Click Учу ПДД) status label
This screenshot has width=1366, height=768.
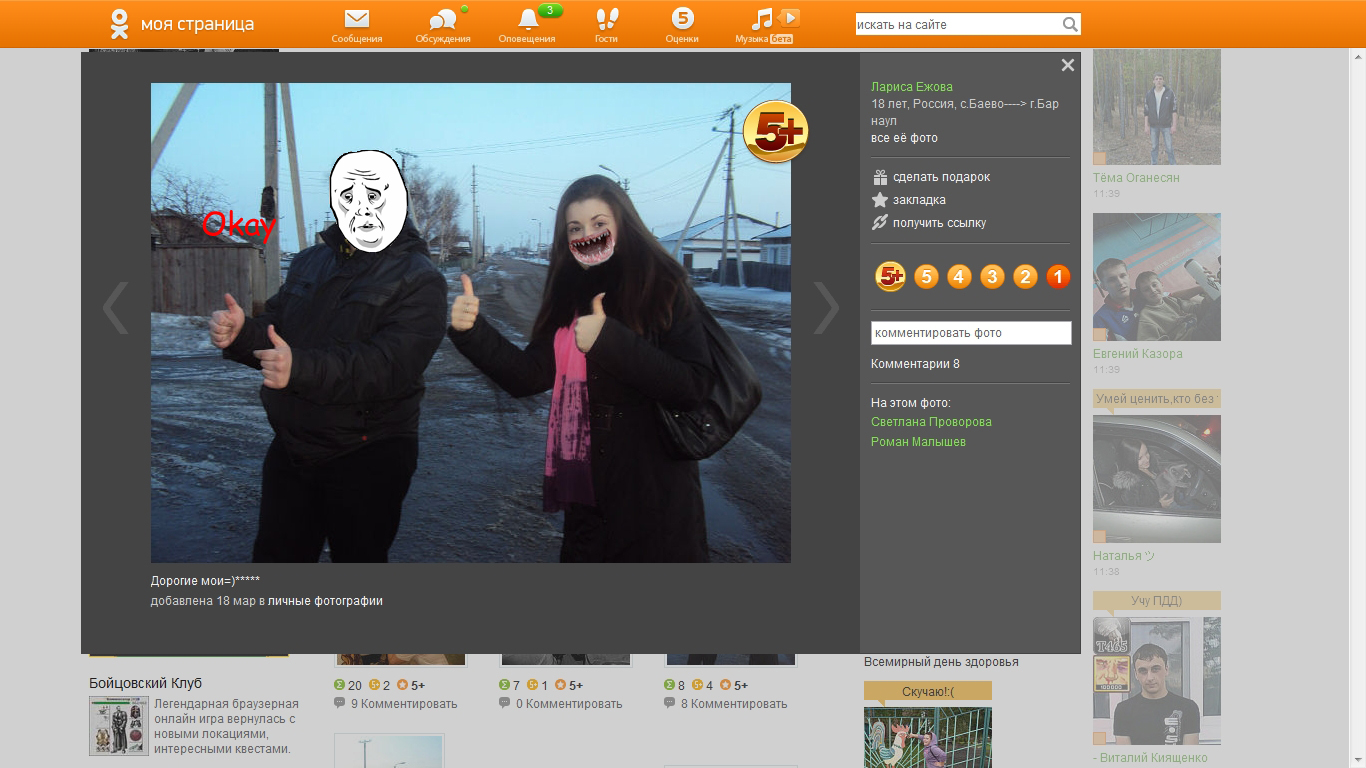pyautogui.click(x=1157, y=601)
